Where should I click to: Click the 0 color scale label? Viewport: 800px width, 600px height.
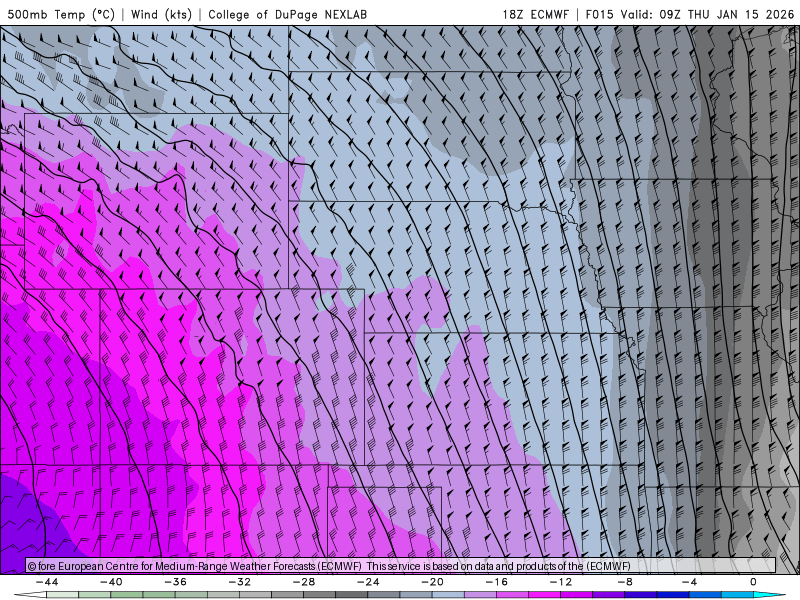754,582
